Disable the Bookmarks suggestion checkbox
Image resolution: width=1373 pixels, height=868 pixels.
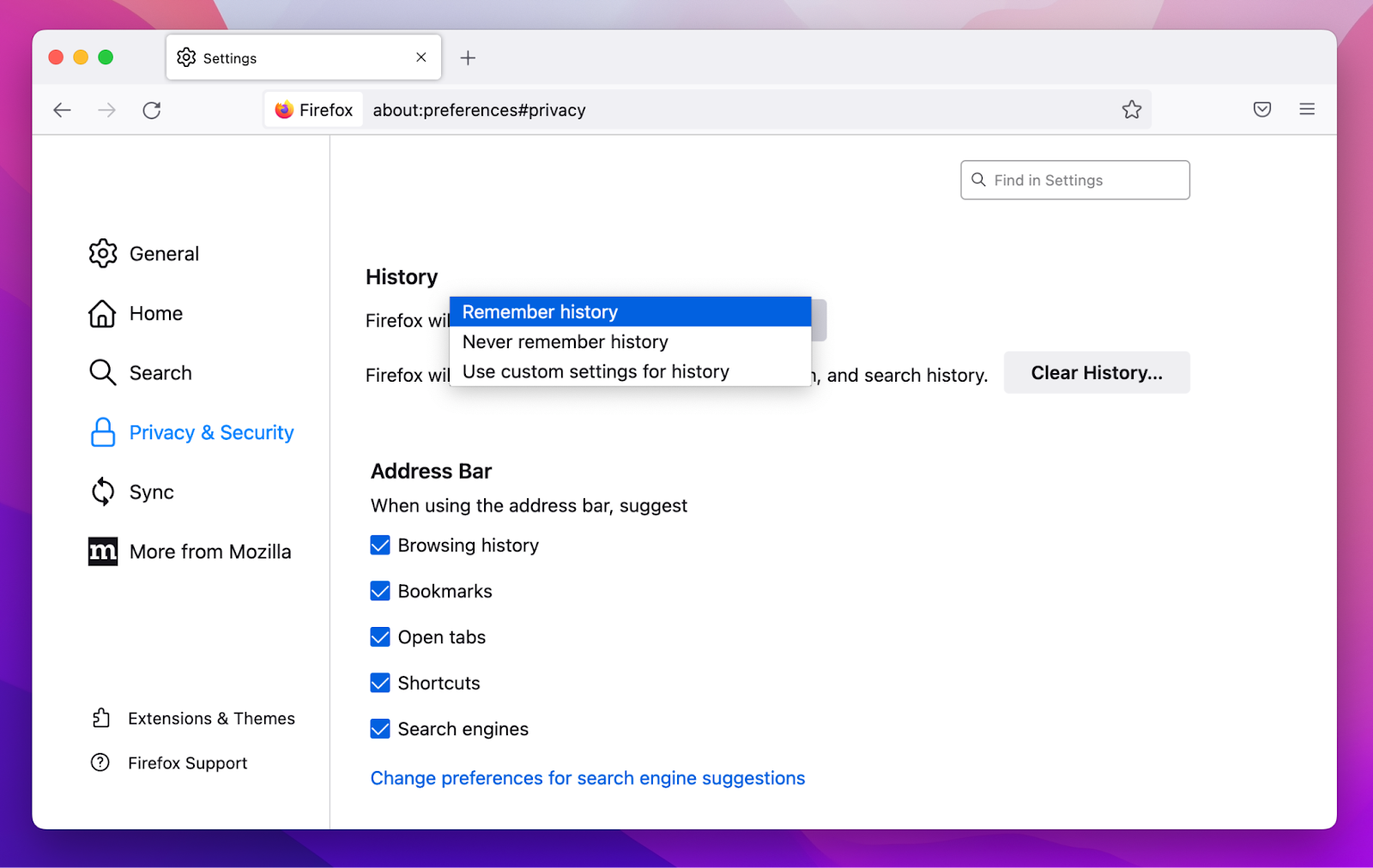click(x=379, y=590)
